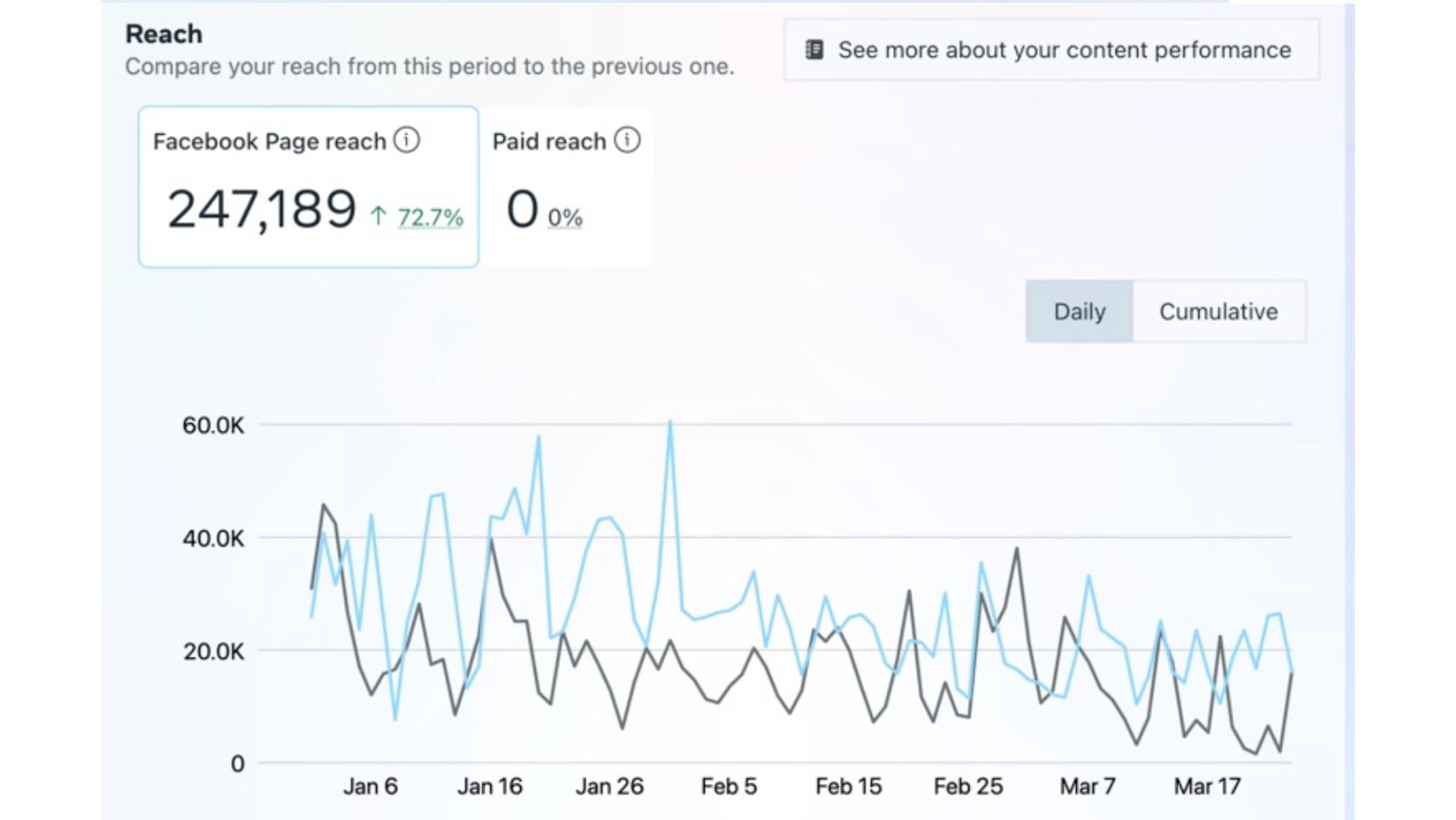Click the green upward arrow icon
This screenshot has width=1456, height=820.
(x=379, y=216)
